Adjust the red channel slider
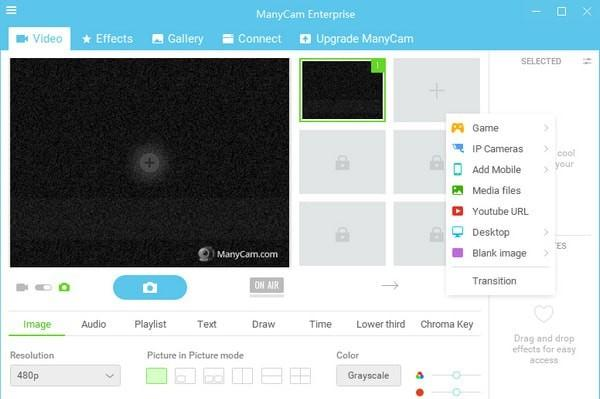Image resolution: width=600 pixels, height=399 pixels. pyautogui.click(x=456, y=392)
